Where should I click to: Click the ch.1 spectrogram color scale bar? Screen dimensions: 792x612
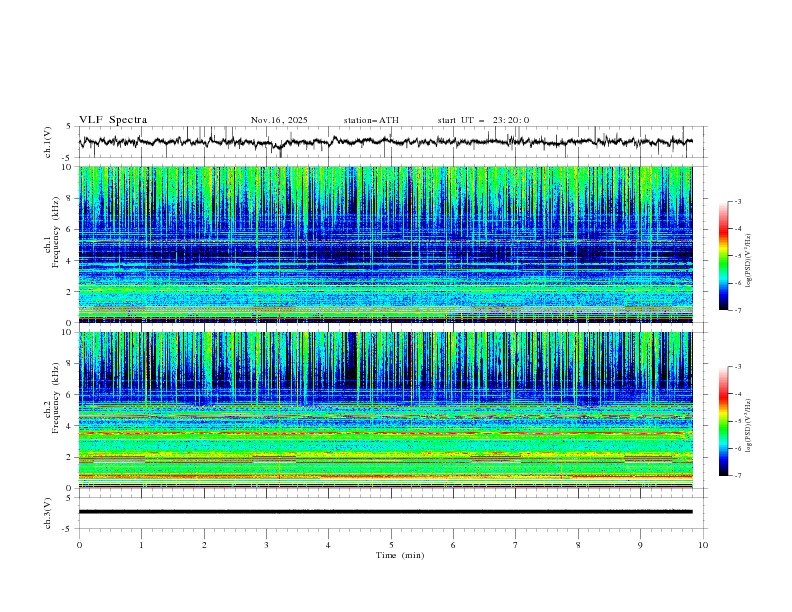(723, 256)
